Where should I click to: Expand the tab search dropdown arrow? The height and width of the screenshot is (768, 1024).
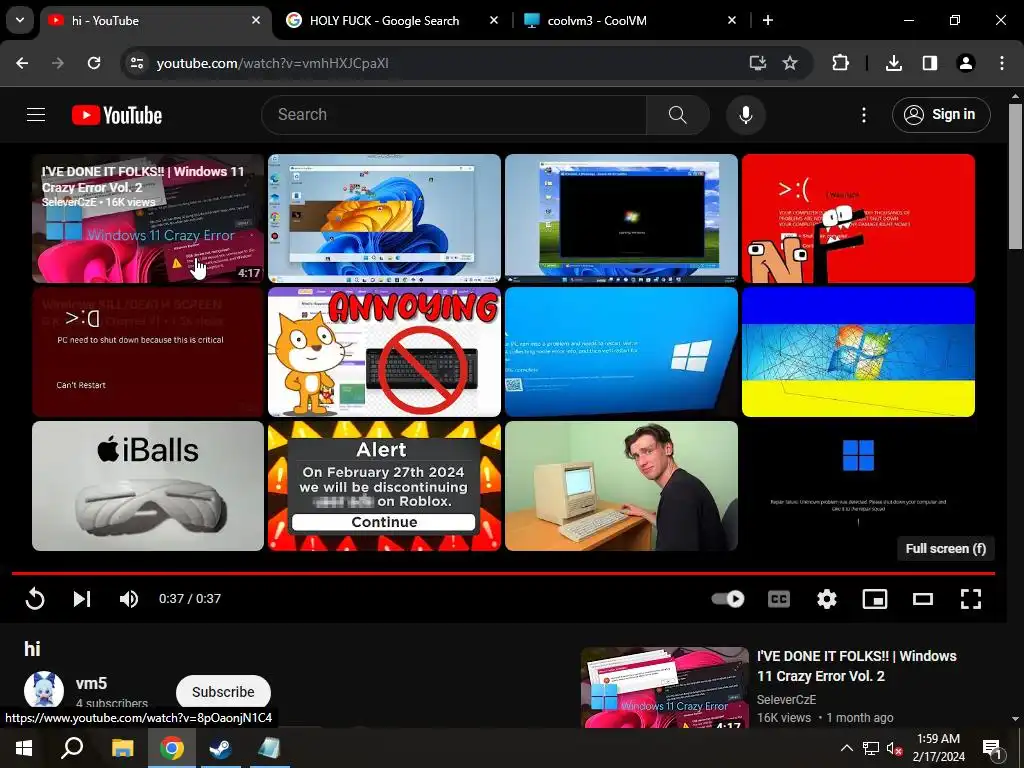click(20, 20)
